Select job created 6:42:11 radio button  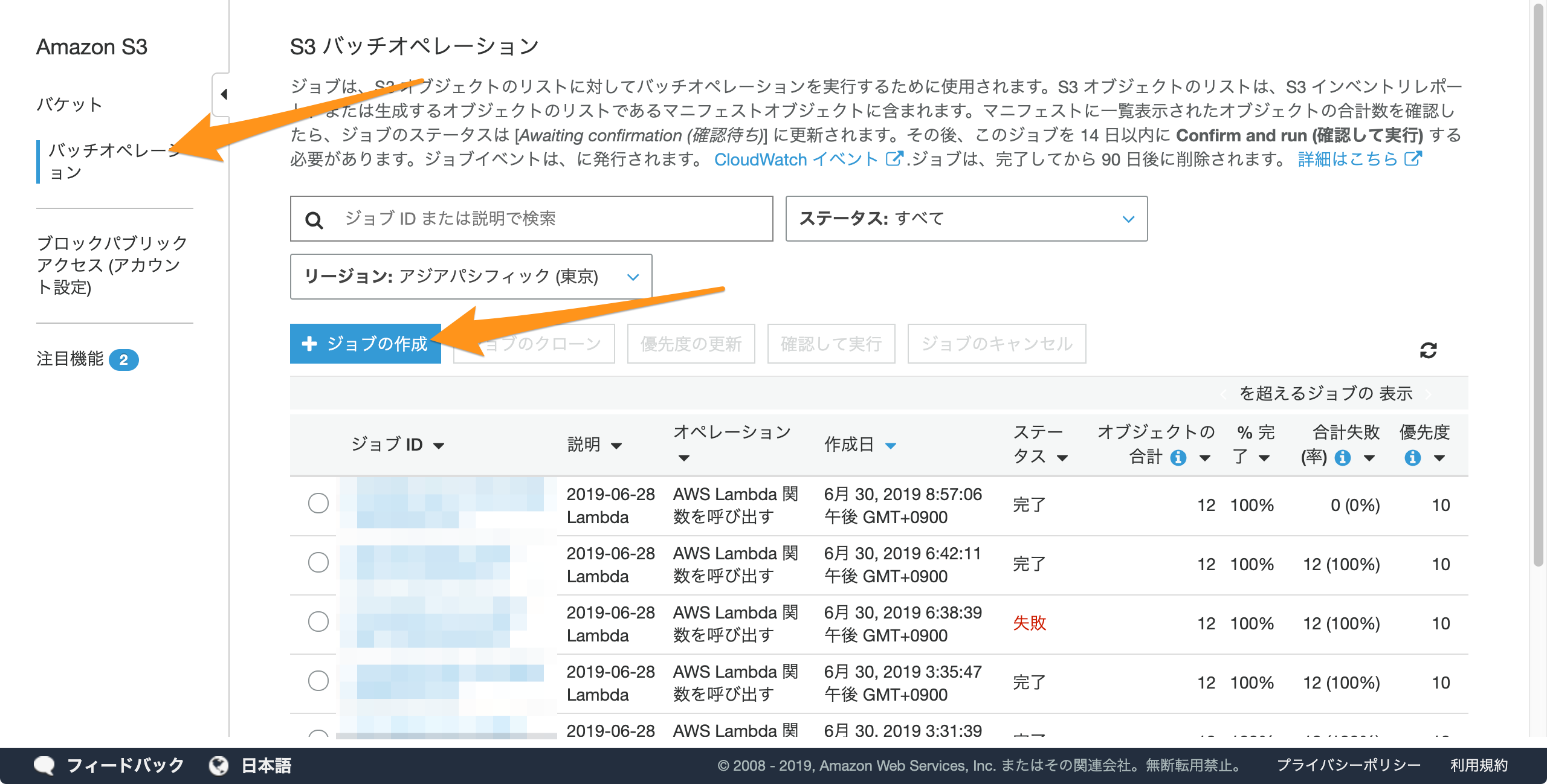pos(318,562)
